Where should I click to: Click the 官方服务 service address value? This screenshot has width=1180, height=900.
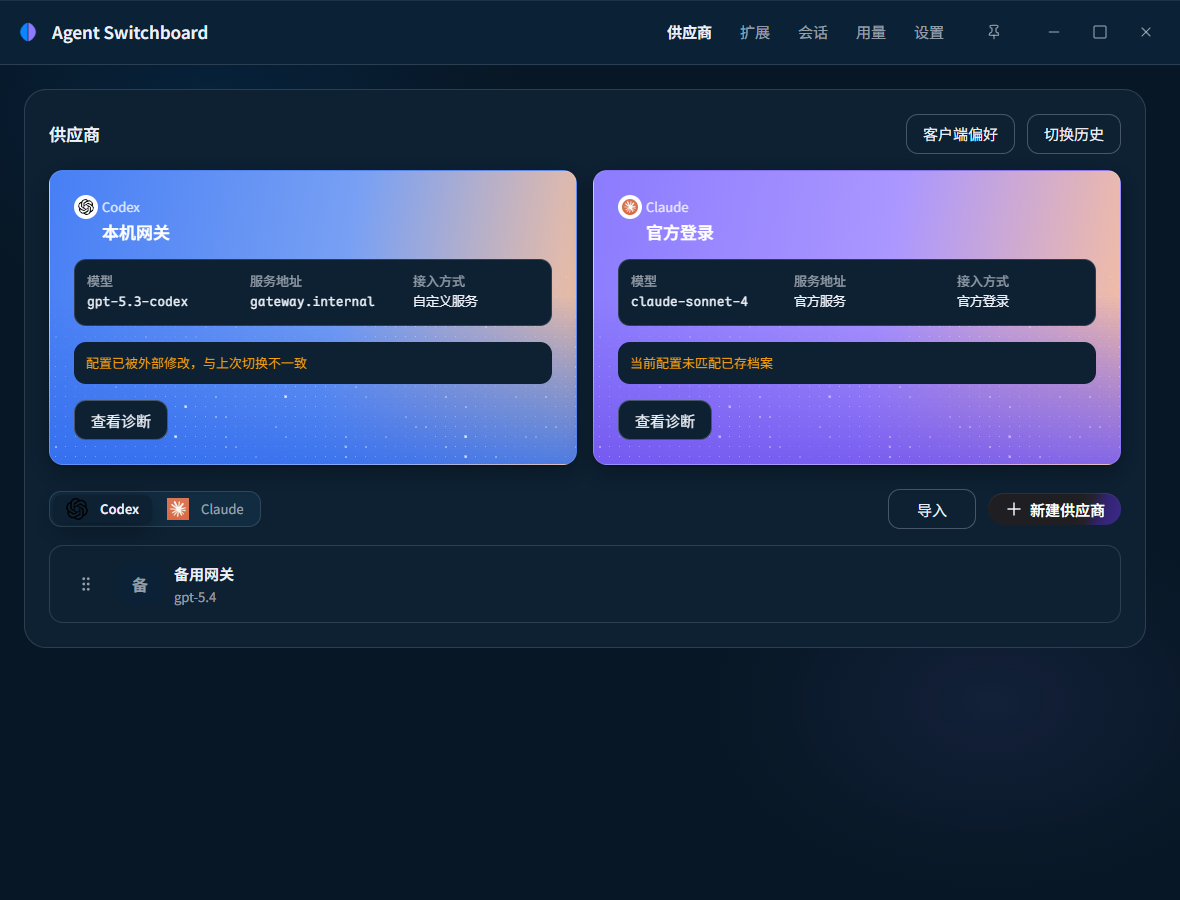tap(820, 301)
